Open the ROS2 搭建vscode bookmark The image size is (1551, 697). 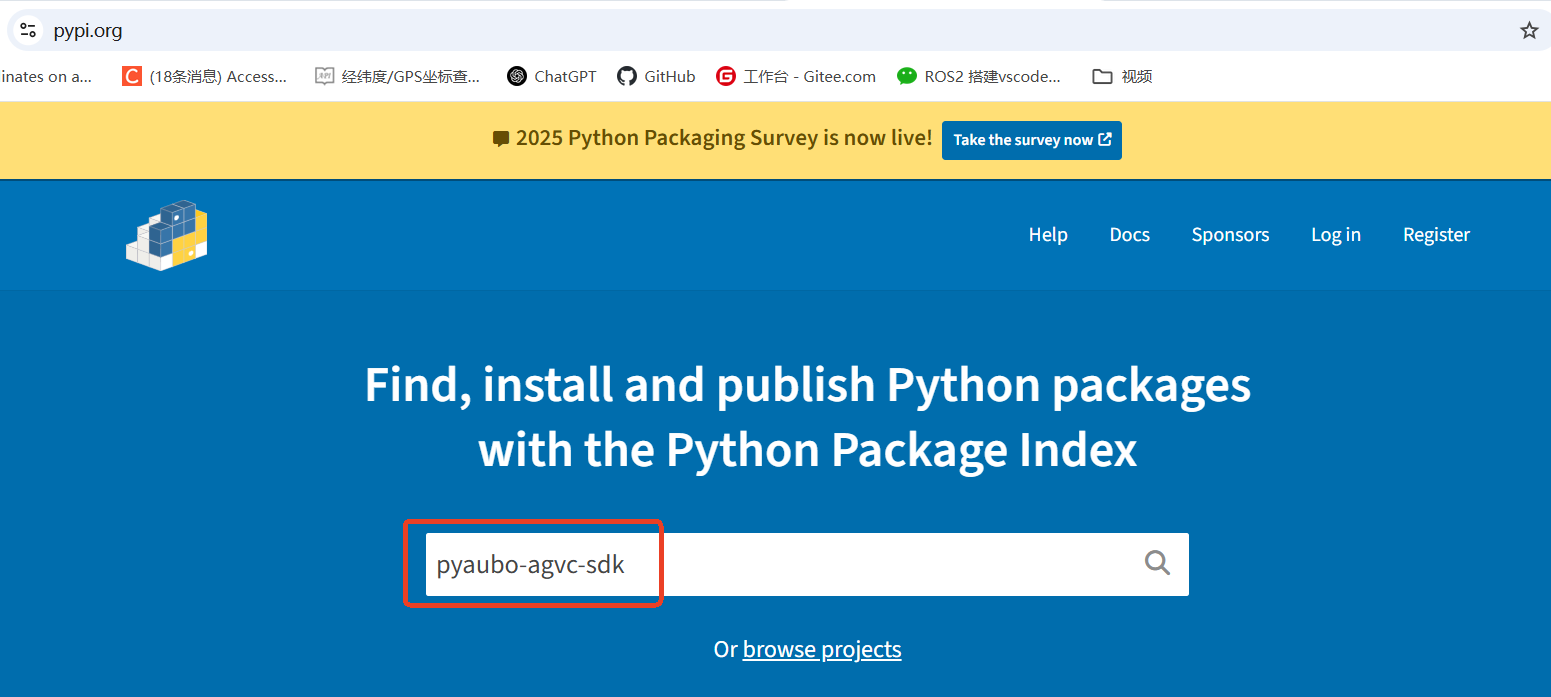pyautogui.click(x=979, y=76)
